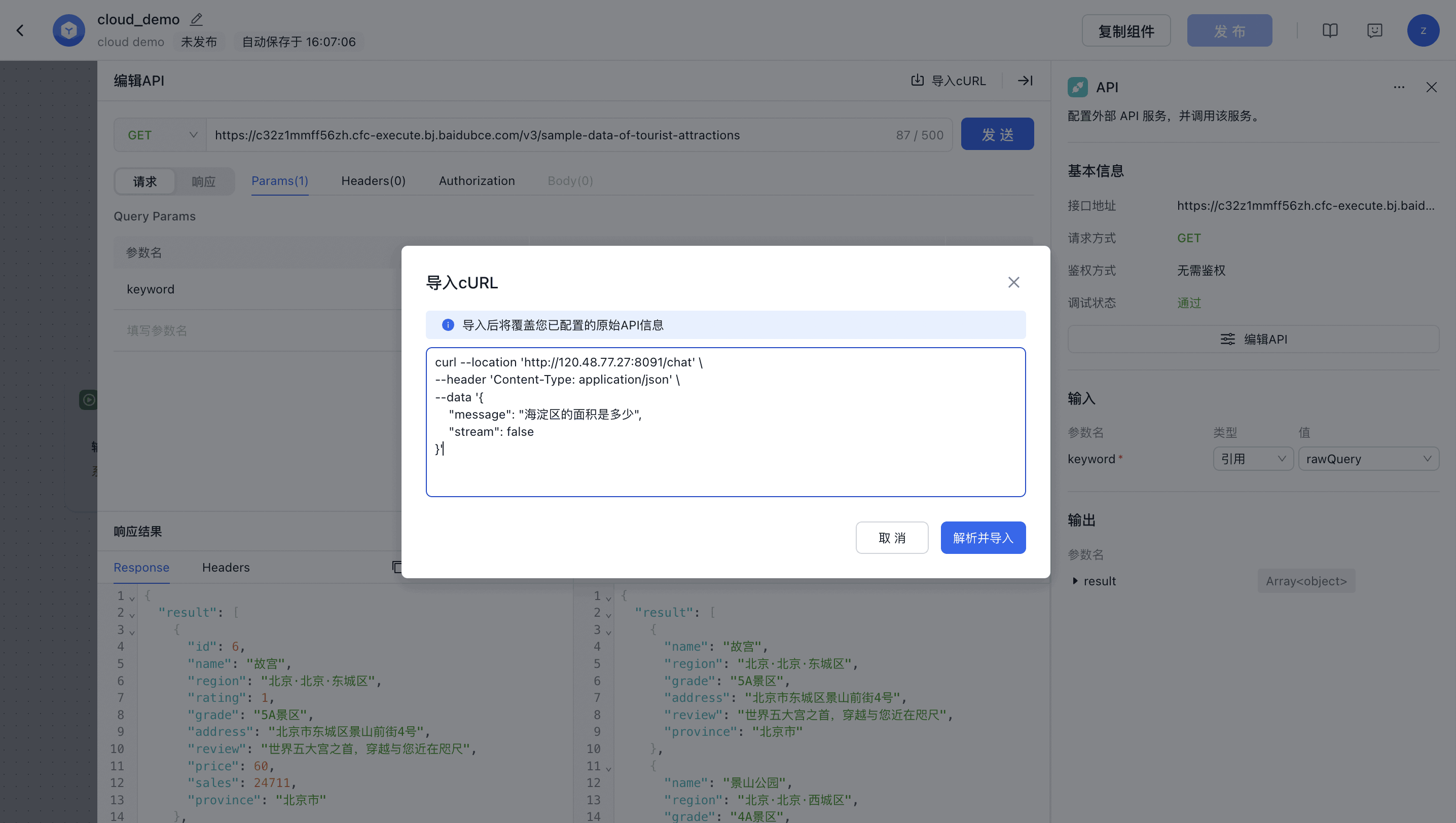The height and width of the screenshot is (823, 1456).
Task: Click the 发布 publish button
Action: 1229,30
